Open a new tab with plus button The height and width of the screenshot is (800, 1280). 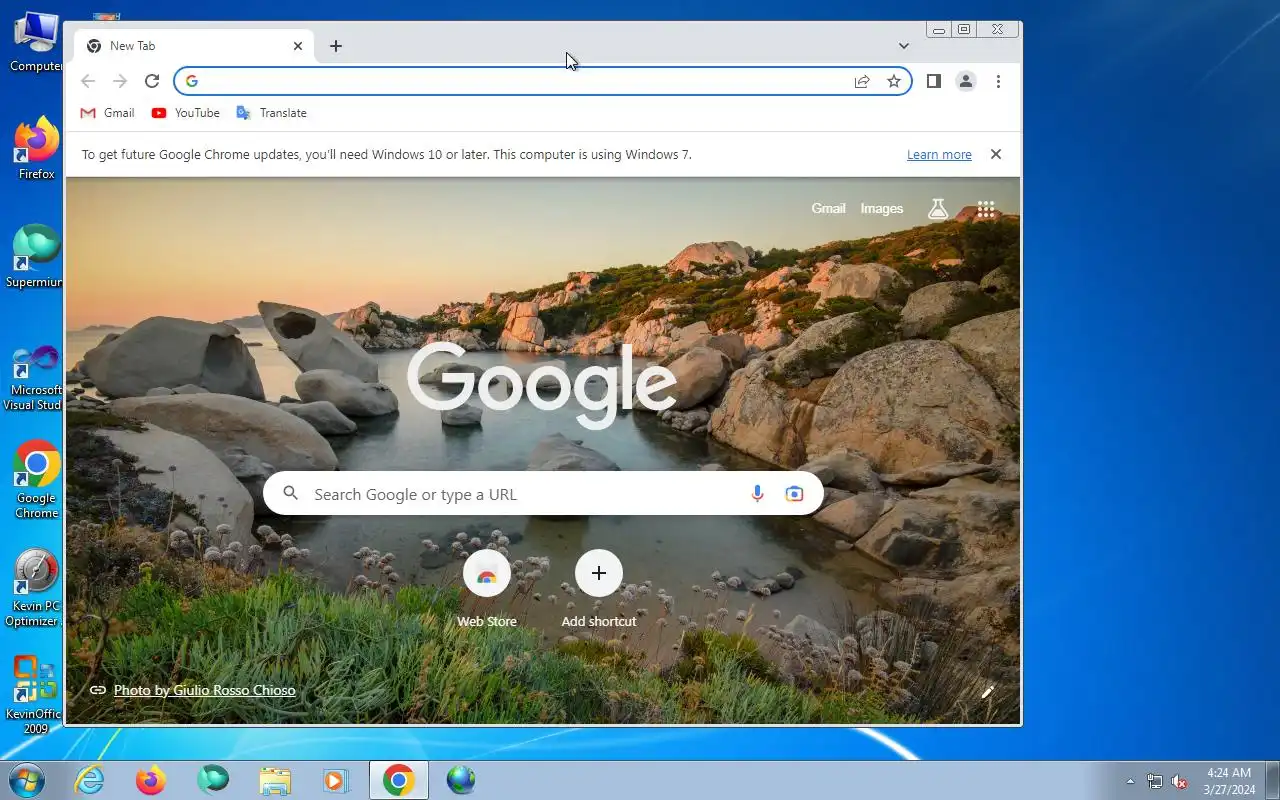[336, 46]
